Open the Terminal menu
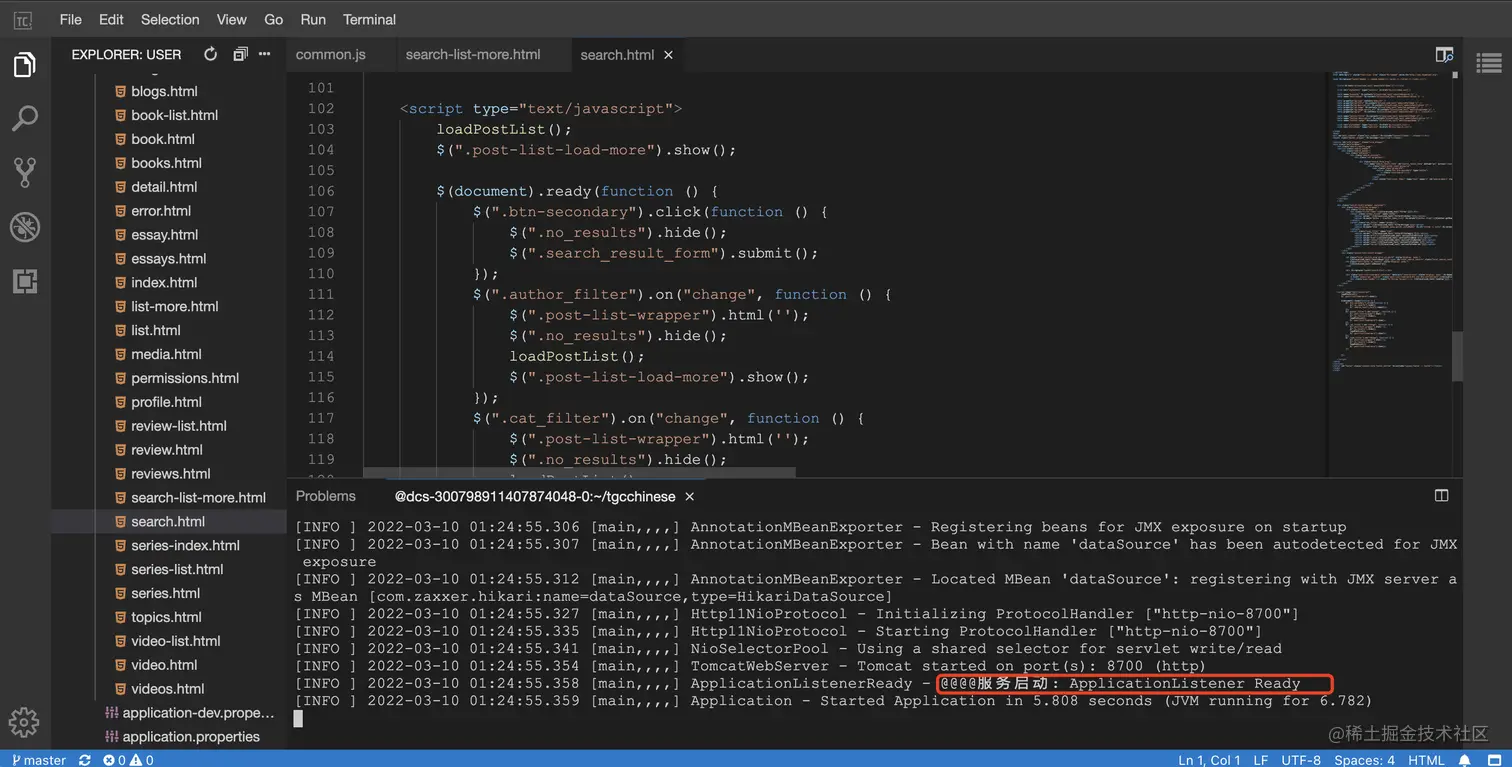This screenshot has width=1512, height=767. [370, 19]
